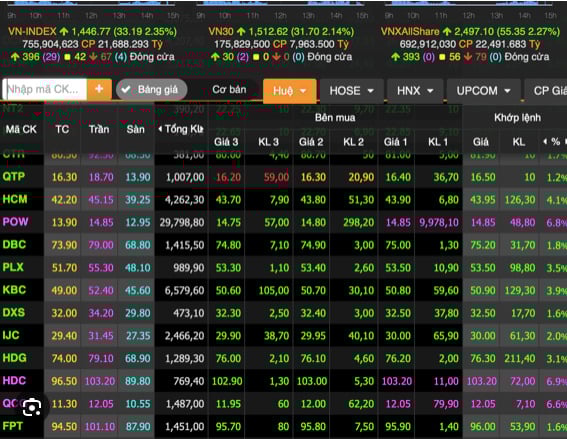
Task: Open the FPT stock symbol
Action: [13, 426]
